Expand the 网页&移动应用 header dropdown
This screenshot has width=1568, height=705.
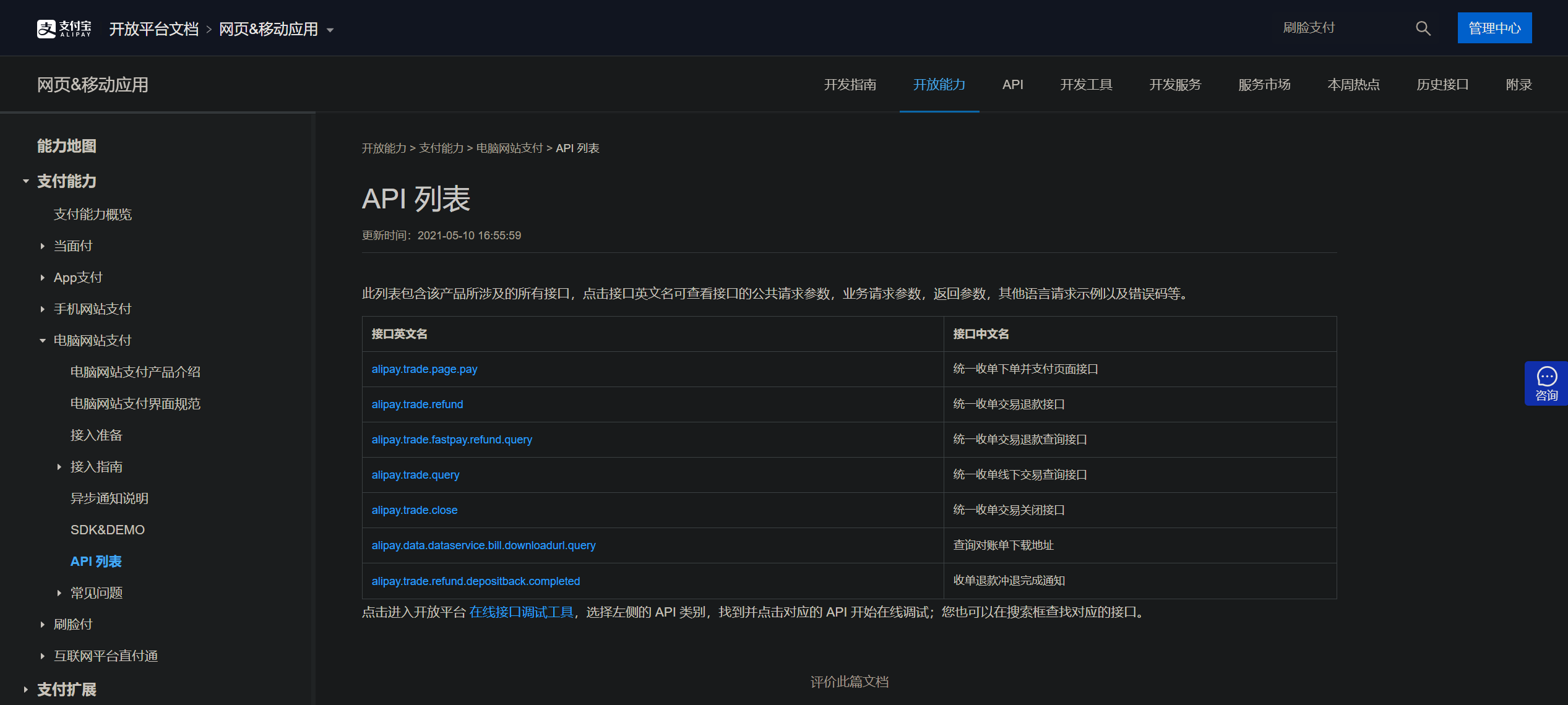click(x=330, y=30)
